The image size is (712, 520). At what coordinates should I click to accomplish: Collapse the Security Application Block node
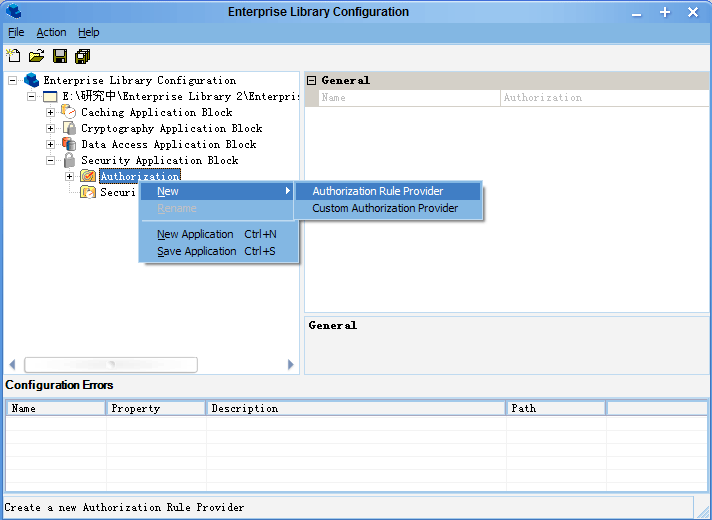click(x=50, y=160)
